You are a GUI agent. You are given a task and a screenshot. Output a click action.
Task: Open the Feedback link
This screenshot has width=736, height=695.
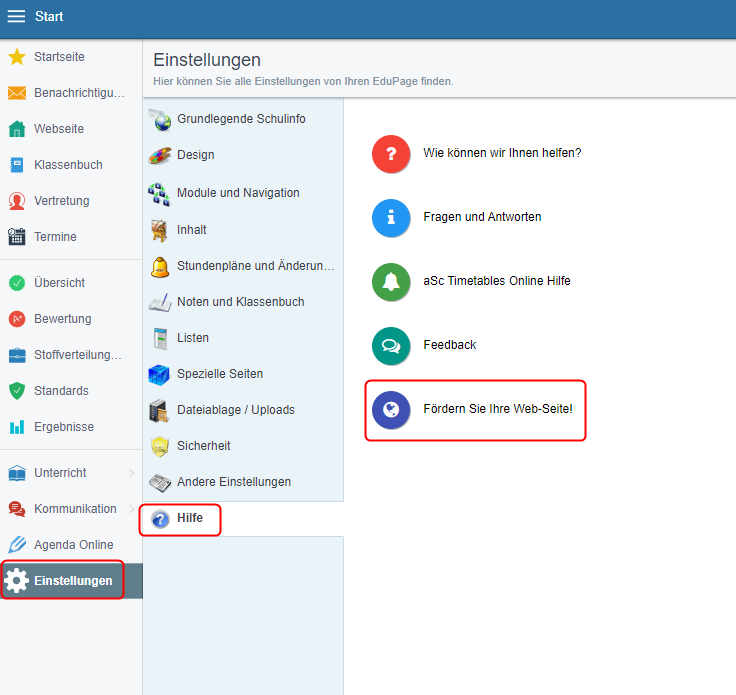pos(450,345)
